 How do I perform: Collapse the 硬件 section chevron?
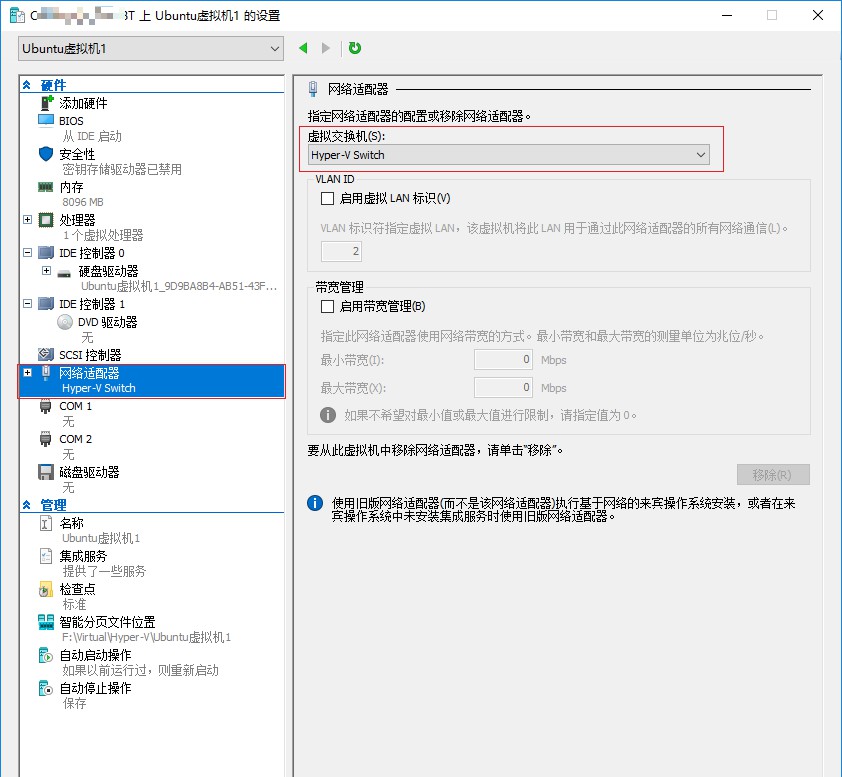(x=27, y=85)
